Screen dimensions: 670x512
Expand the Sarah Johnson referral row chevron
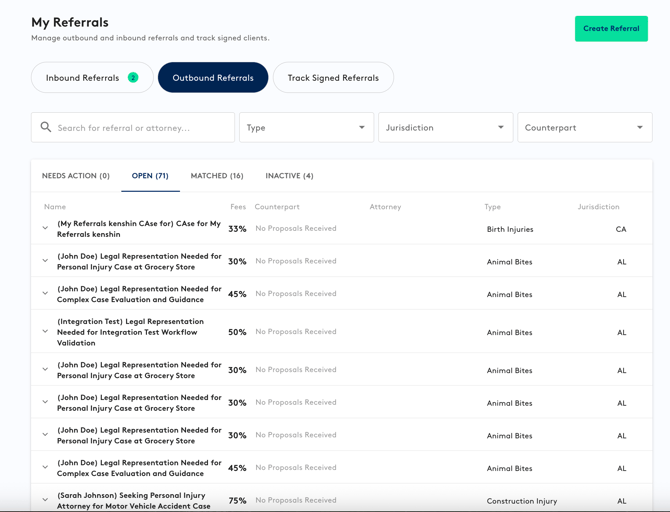[45, 500]
